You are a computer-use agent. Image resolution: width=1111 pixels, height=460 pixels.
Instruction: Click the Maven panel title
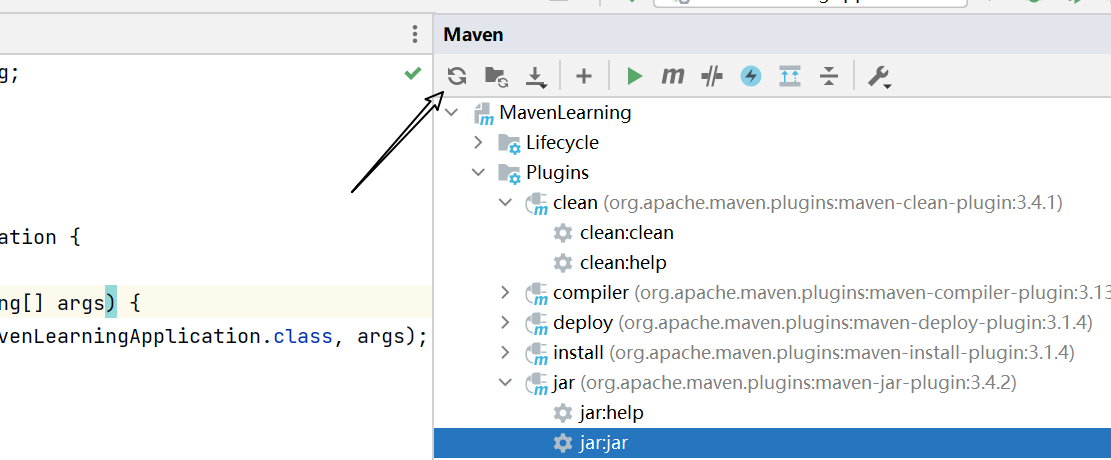click(x=473, y=34)
